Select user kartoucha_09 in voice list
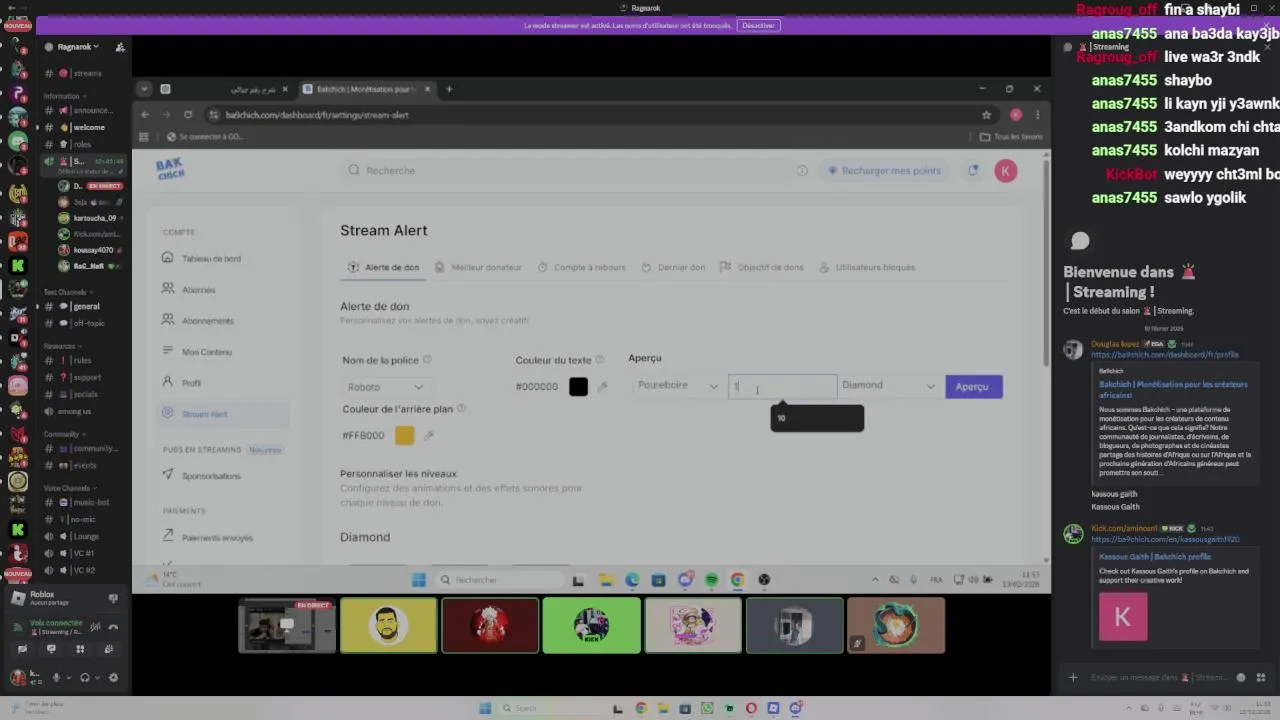Screen dimensions: 1280x720 90,218
